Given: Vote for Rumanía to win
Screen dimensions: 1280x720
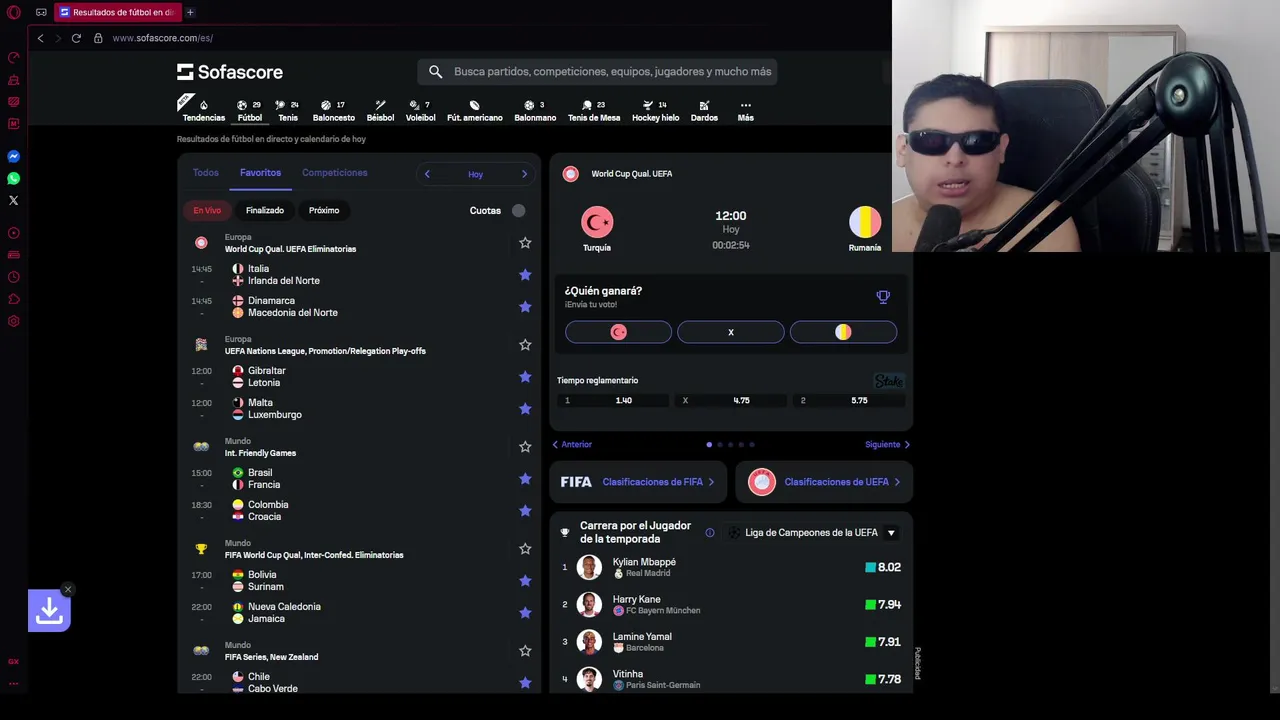Looking at the screenshot, I should (843, 332).
